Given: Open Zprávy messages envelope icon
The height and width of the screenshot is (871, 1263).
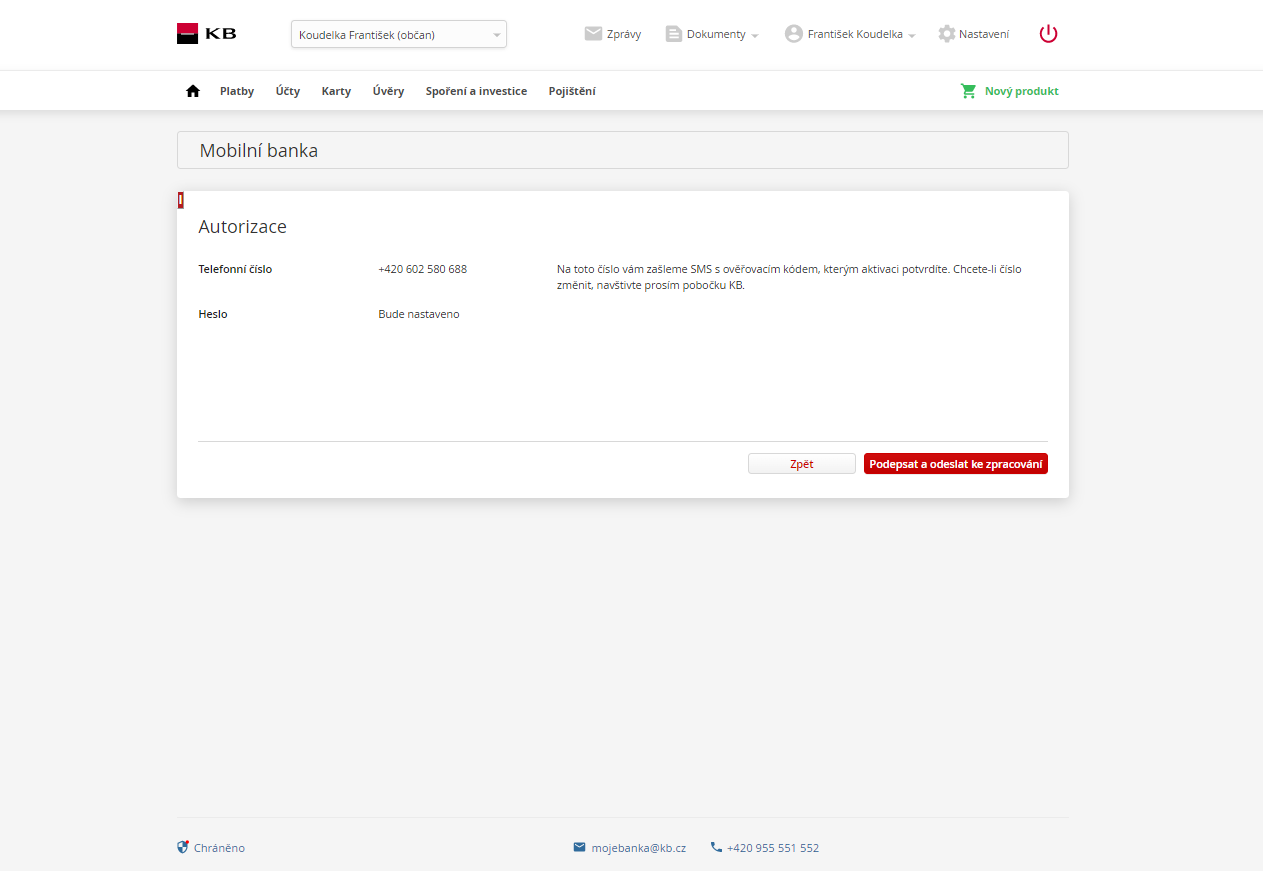Looking at the screenshot, I should (x=593, y=34).
